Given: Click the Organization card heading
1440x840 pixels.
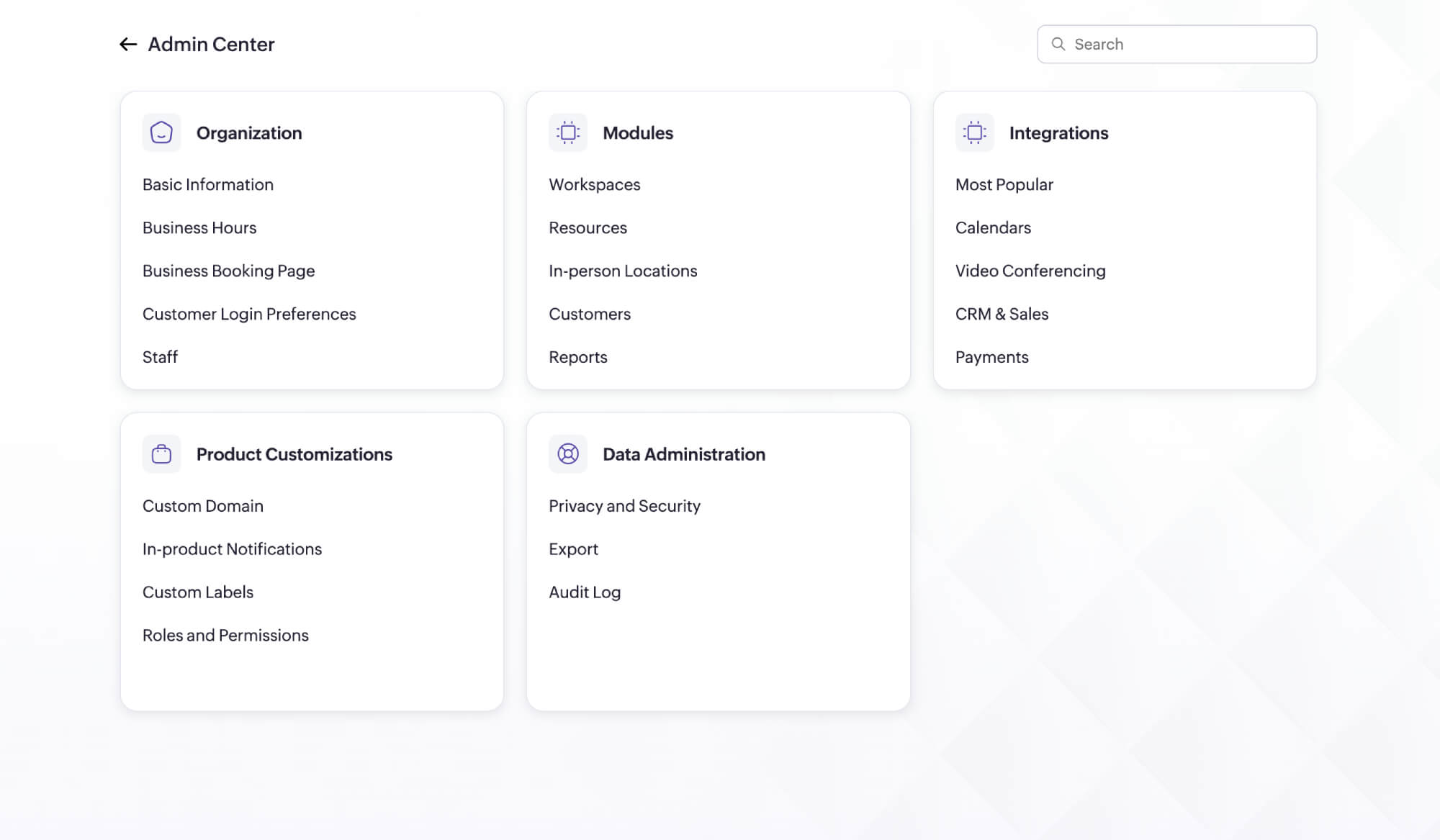Looking at the screenshot, I should [249, 133].
